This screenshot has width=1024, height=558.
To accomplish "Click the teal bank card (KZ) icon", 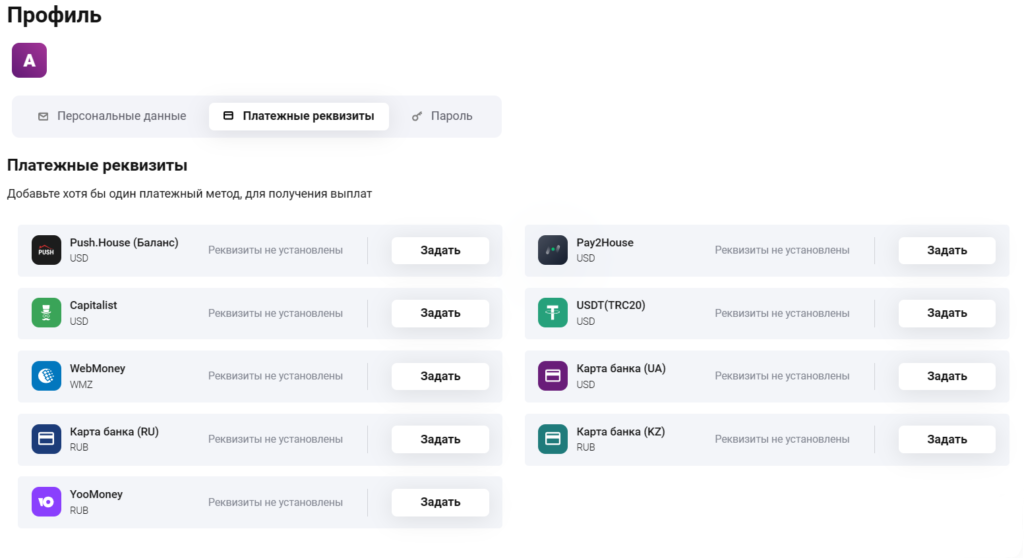I will tap(552, 439).
